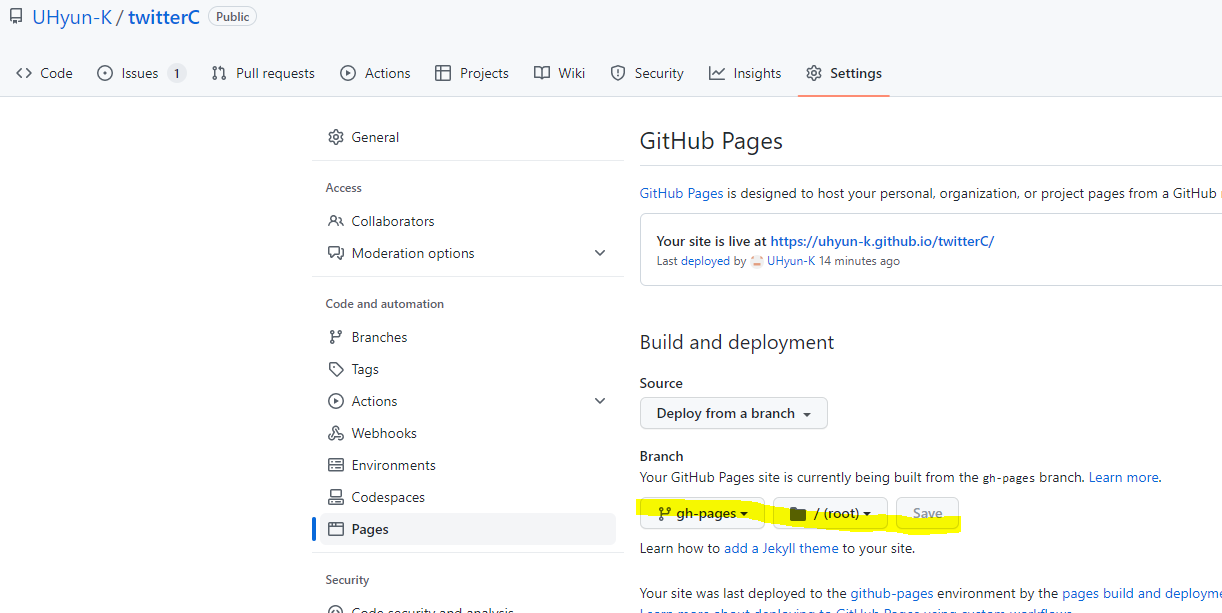Click the Codespaces icon
The height and width of the screenshot is (613, 1222).
[x=336, y=497]
